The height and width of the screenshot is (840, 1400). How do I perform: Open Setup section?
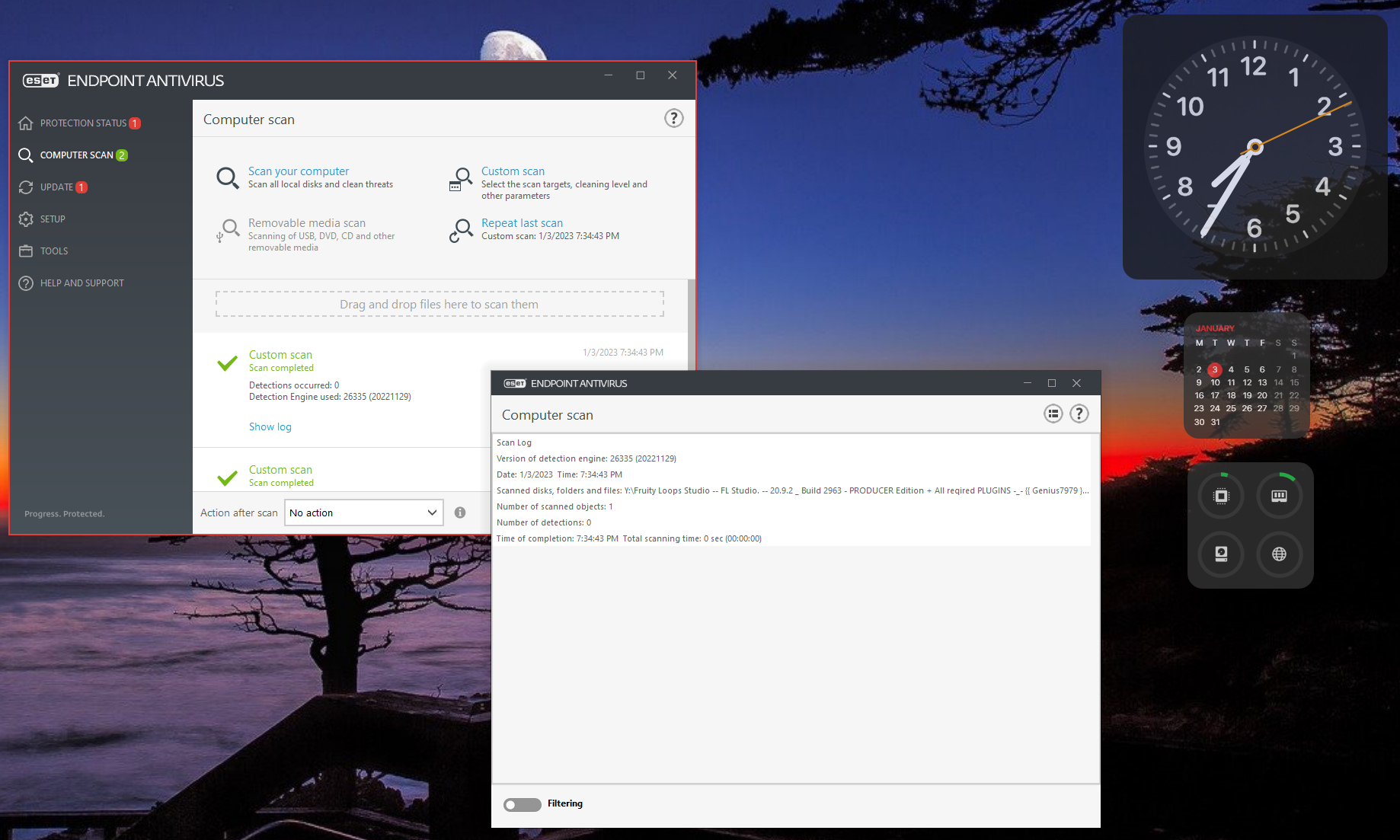(53, 219)
